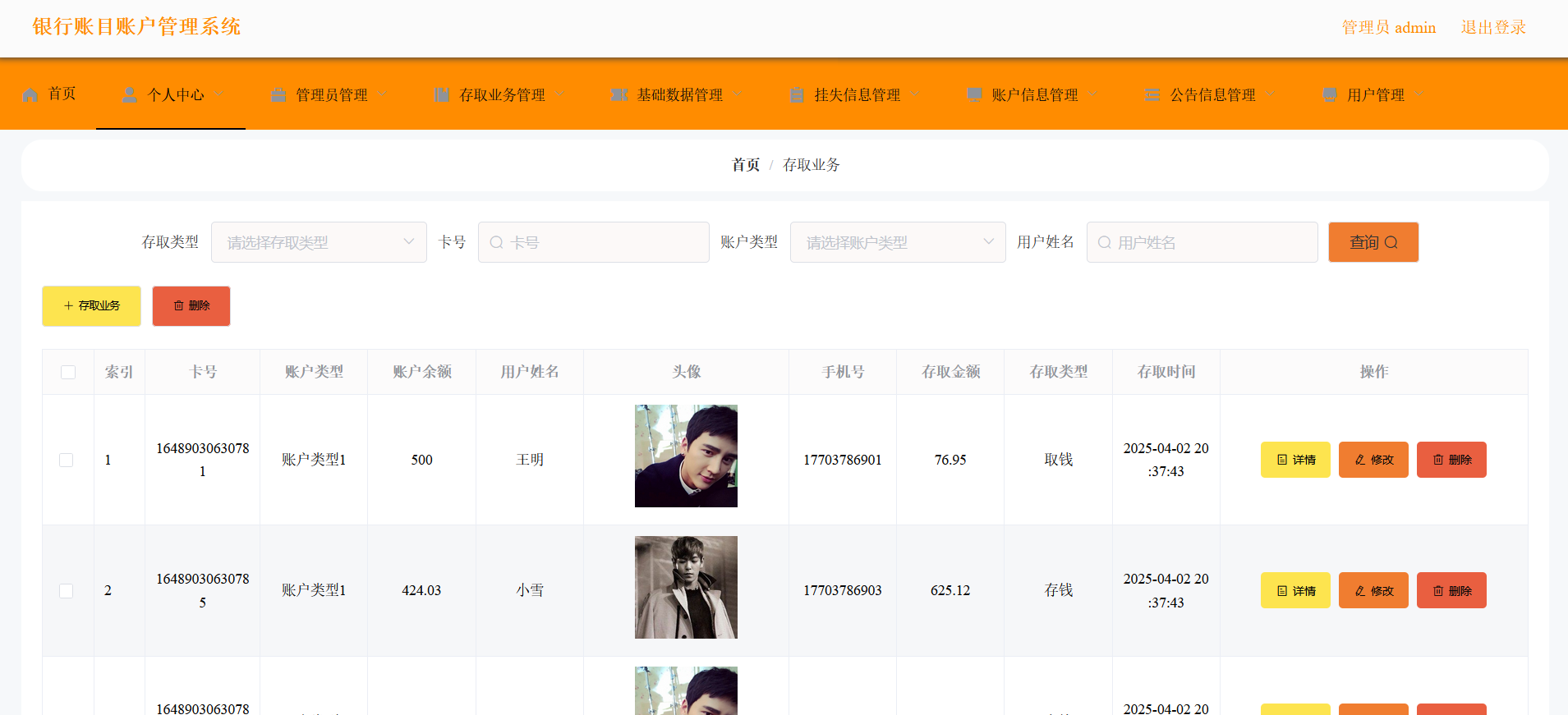Check the row checkbox for 小雪
The width and height of the screenshot is (1568, 715).
tap(67, 591)
